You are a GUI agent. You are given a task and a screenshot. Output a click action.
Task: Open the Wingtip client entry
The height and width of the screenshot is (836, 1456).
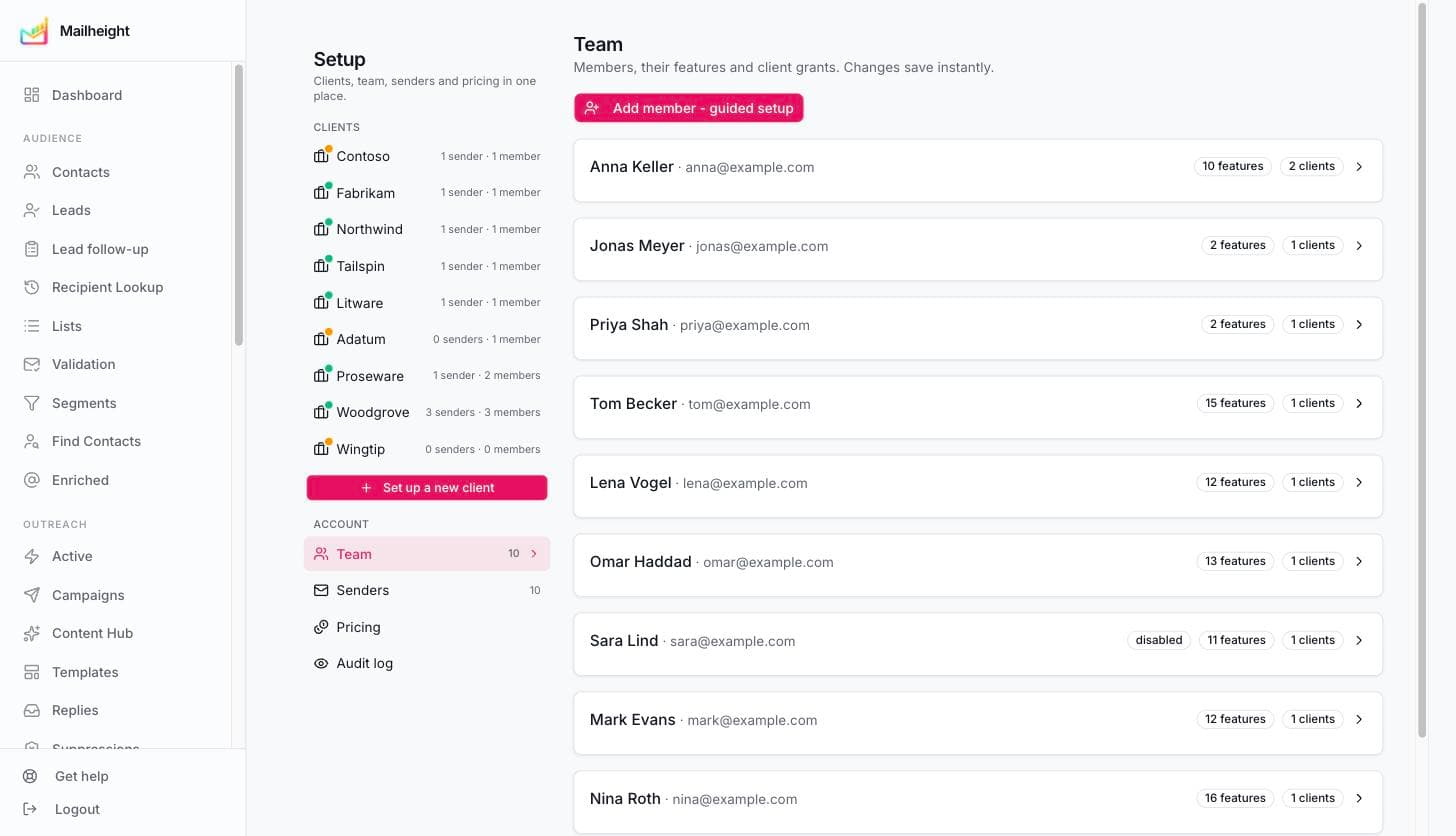point(427,449)
